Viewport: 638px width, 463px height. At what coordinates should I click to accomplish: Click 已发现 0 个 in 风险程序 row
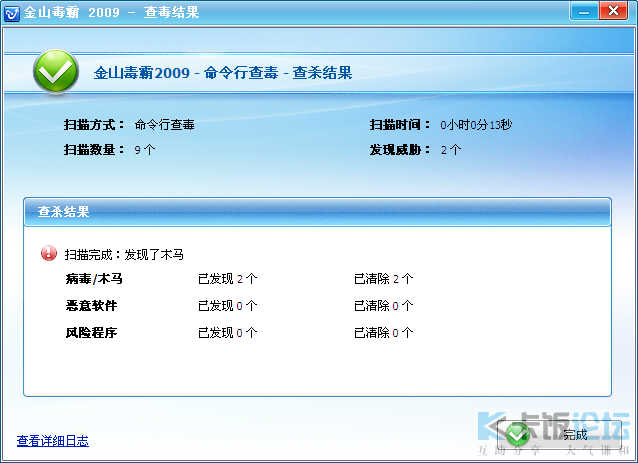227,333
